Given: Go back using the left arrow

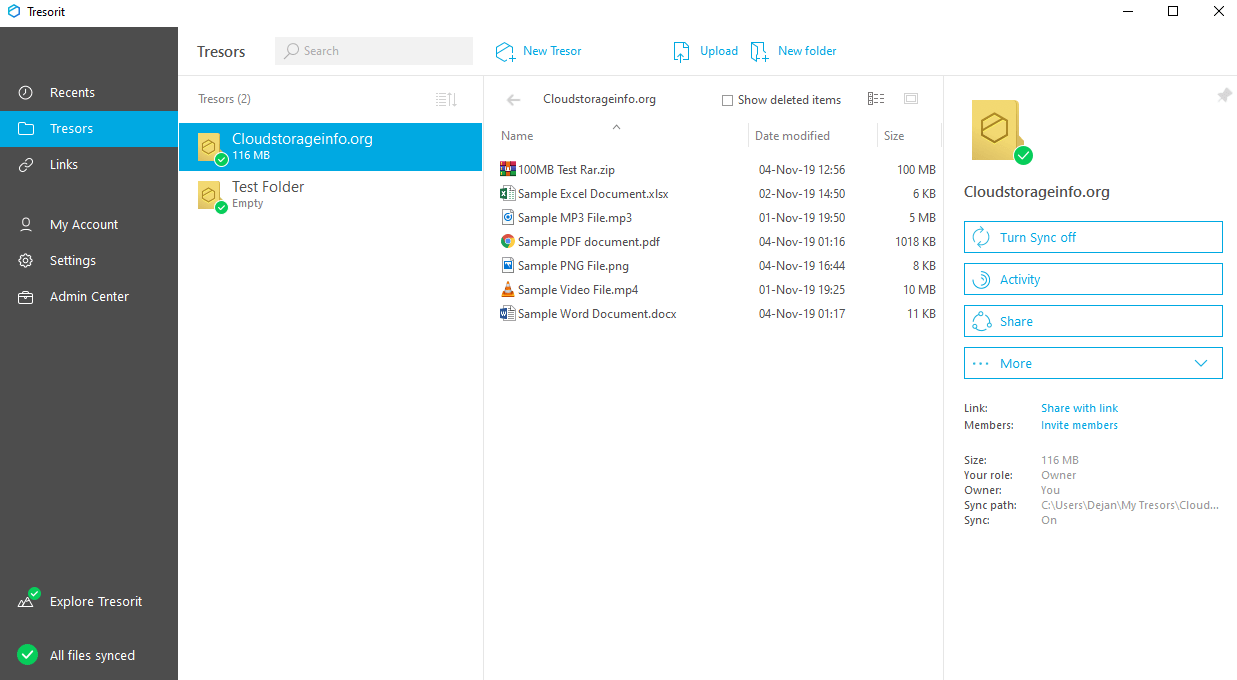Looking at the screenshot, I should pos(514,100).
